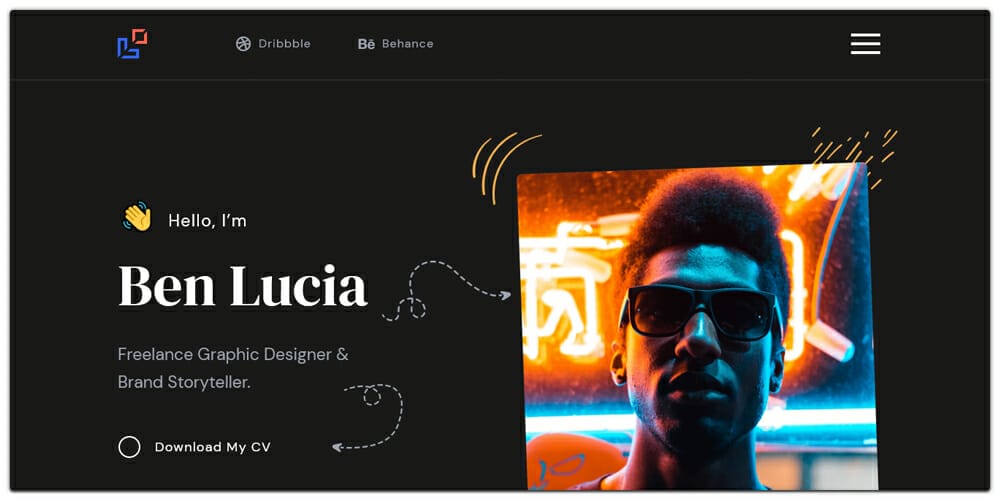Click the Ben Lucia heading

pos(243,286)
